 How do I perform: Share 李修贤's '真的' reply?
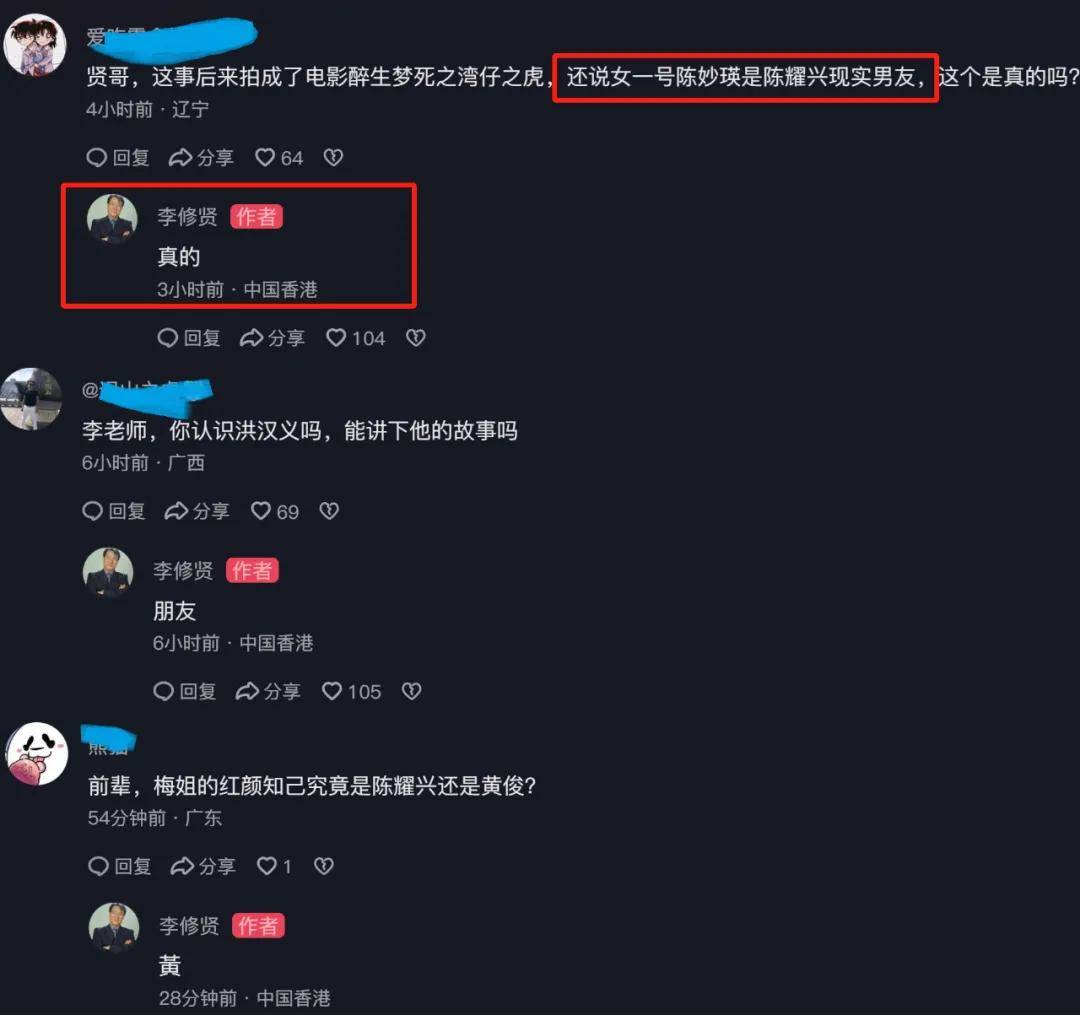272,337
